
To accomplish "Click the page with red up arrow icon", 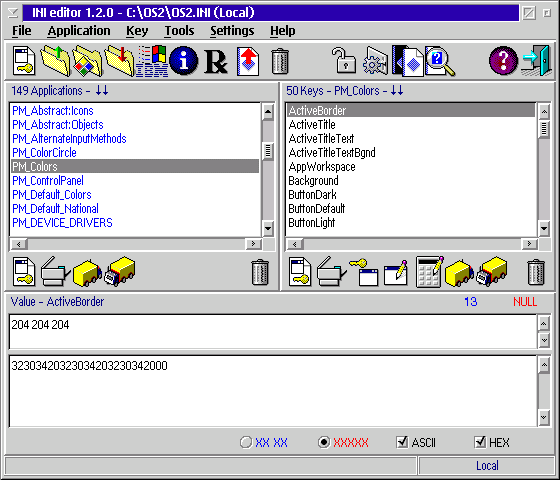I will click(x=248, y=61).
